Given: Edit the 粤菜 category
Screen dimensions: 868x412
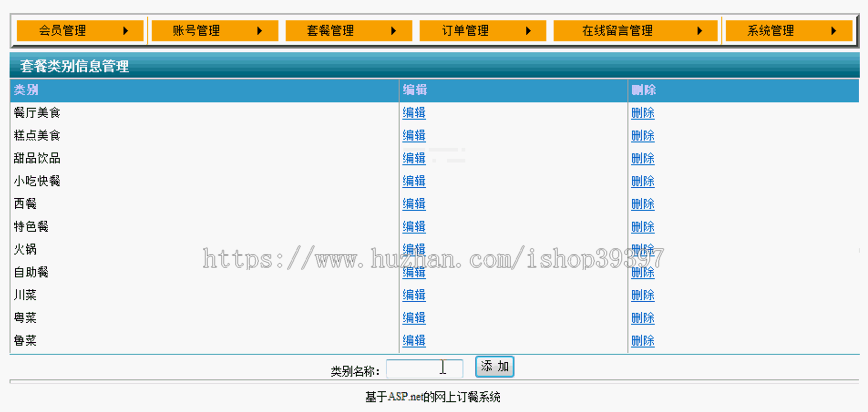Looking at the screenshot, I should click(x=414, y=318).
